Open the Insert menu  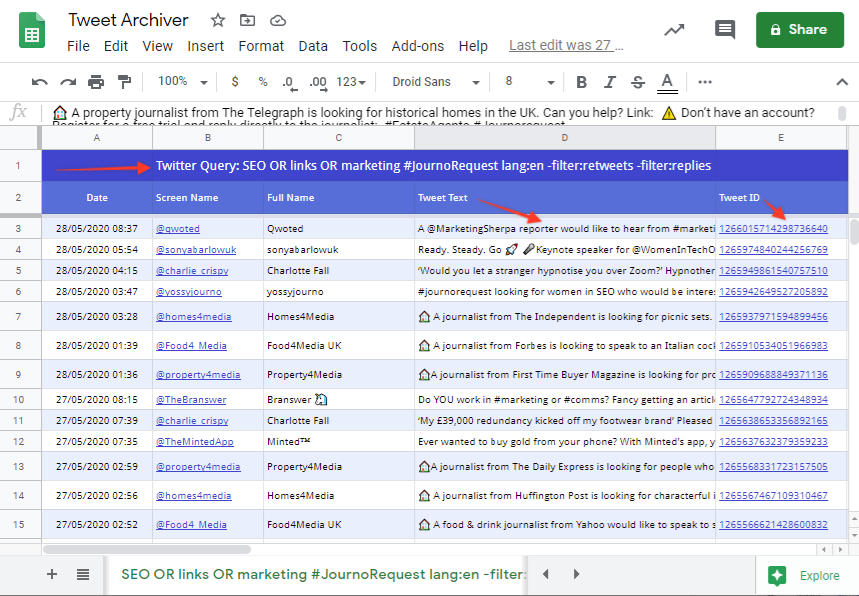click(205, 46)
